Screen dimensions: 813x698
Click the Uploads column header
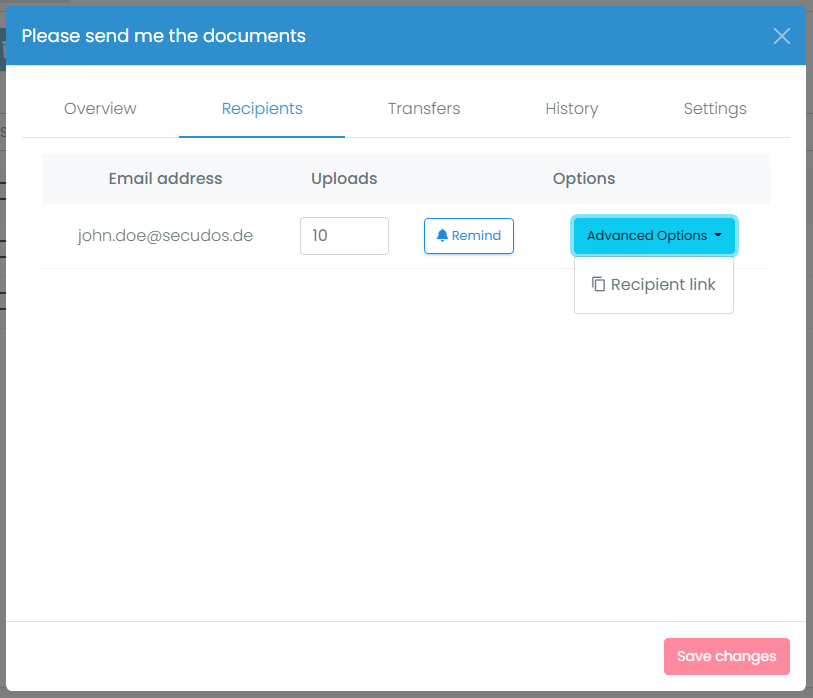(x=344, y=178)
